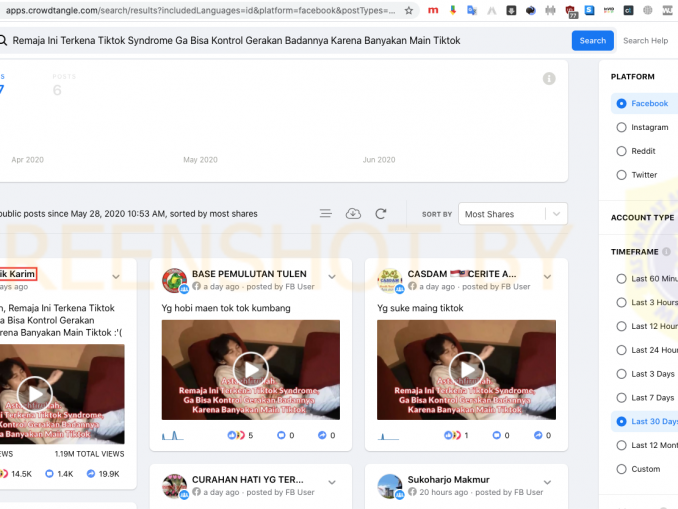Click into the search query field
Viewport: 678px width, 509px height.
[x=285, y=41]
